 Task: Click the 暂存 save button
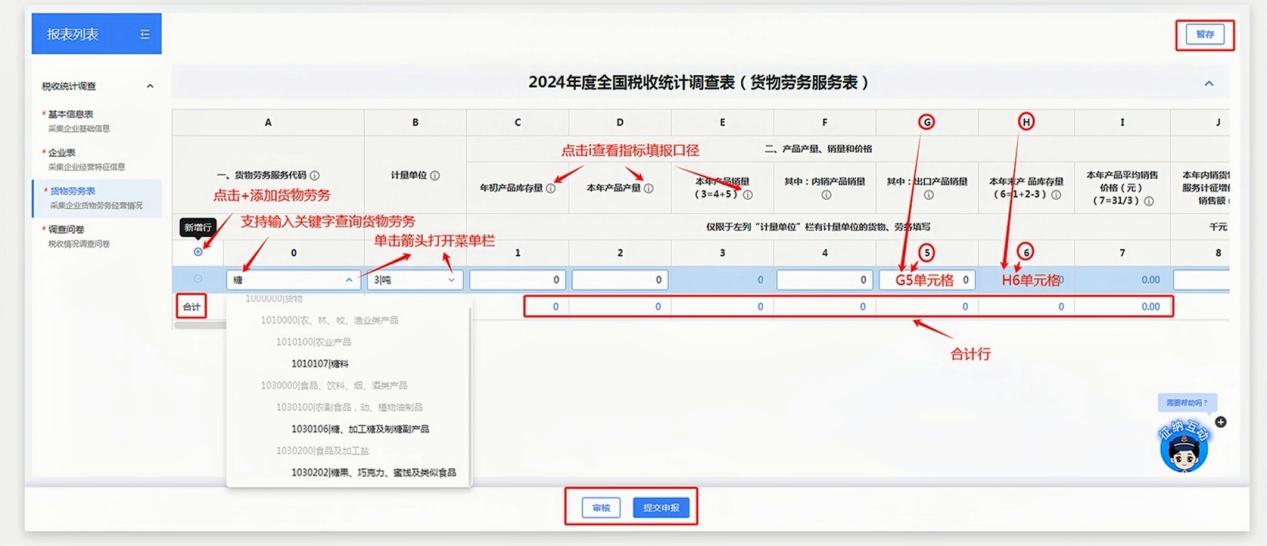tap(1205, 34)
